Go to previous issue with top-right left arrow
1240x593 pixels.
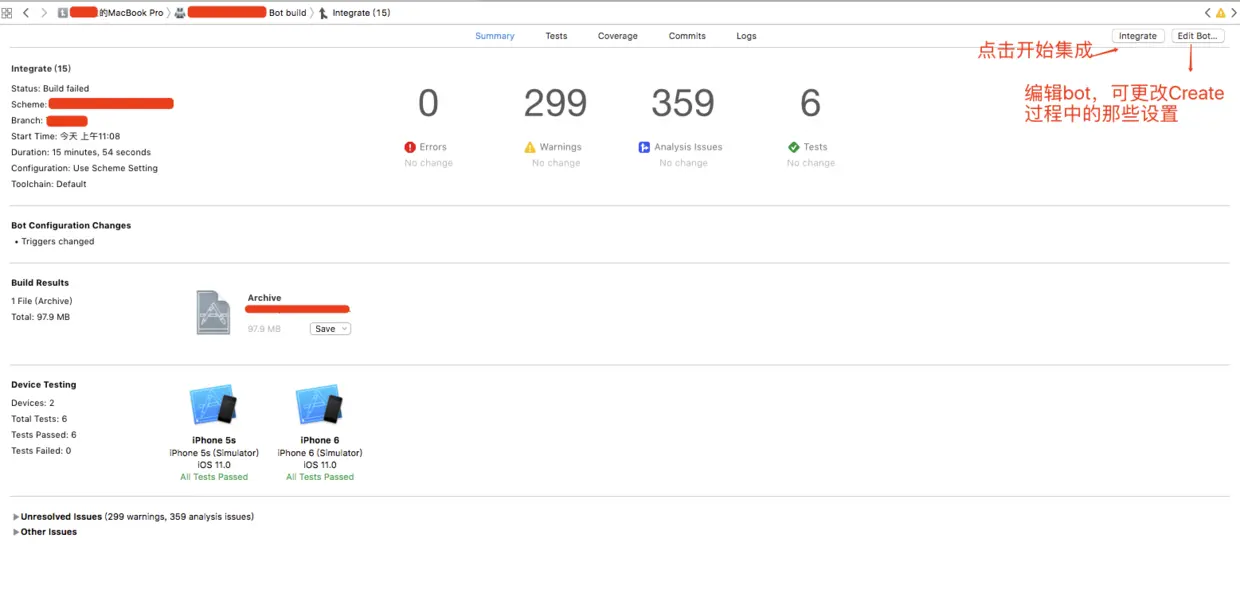point(1208,13)
